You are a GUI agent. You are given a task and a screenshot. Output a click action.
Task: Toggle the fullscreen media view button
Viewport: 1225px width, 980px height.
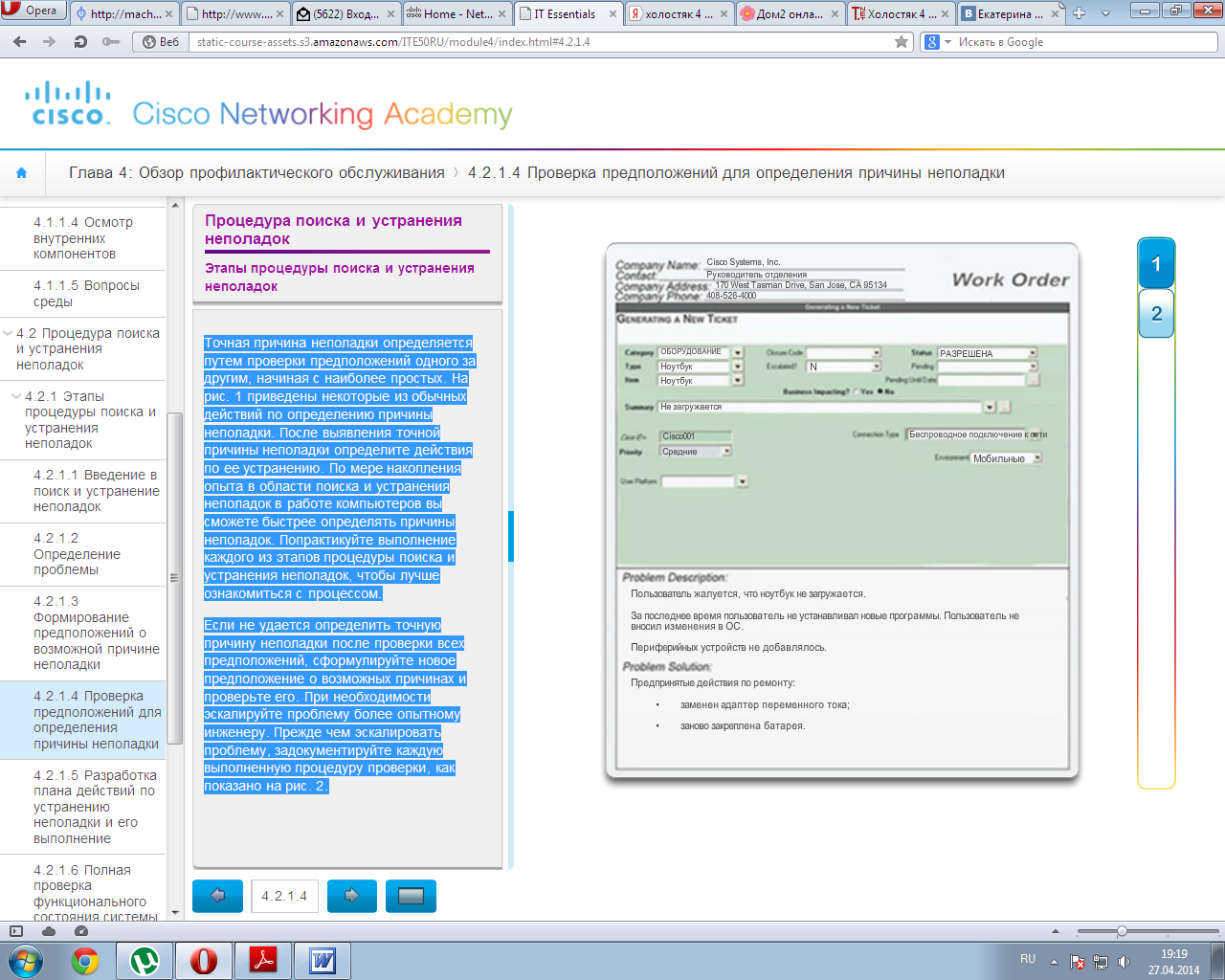pyautogui.click(x=411, y=896)
